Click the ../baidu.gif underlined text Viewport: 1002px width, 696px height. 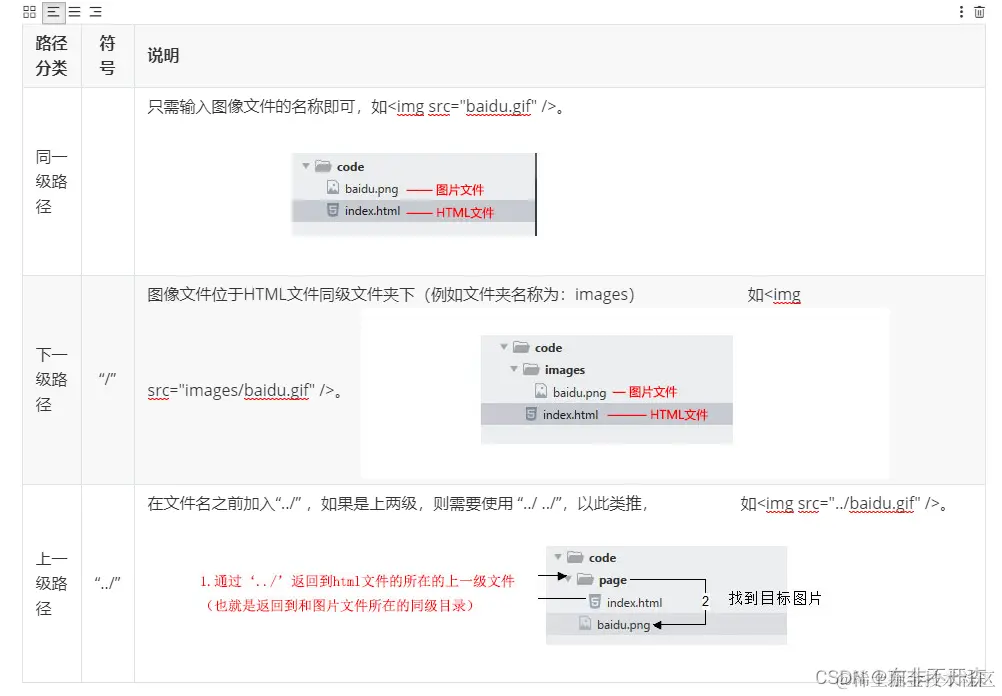[x=880, y=503]
